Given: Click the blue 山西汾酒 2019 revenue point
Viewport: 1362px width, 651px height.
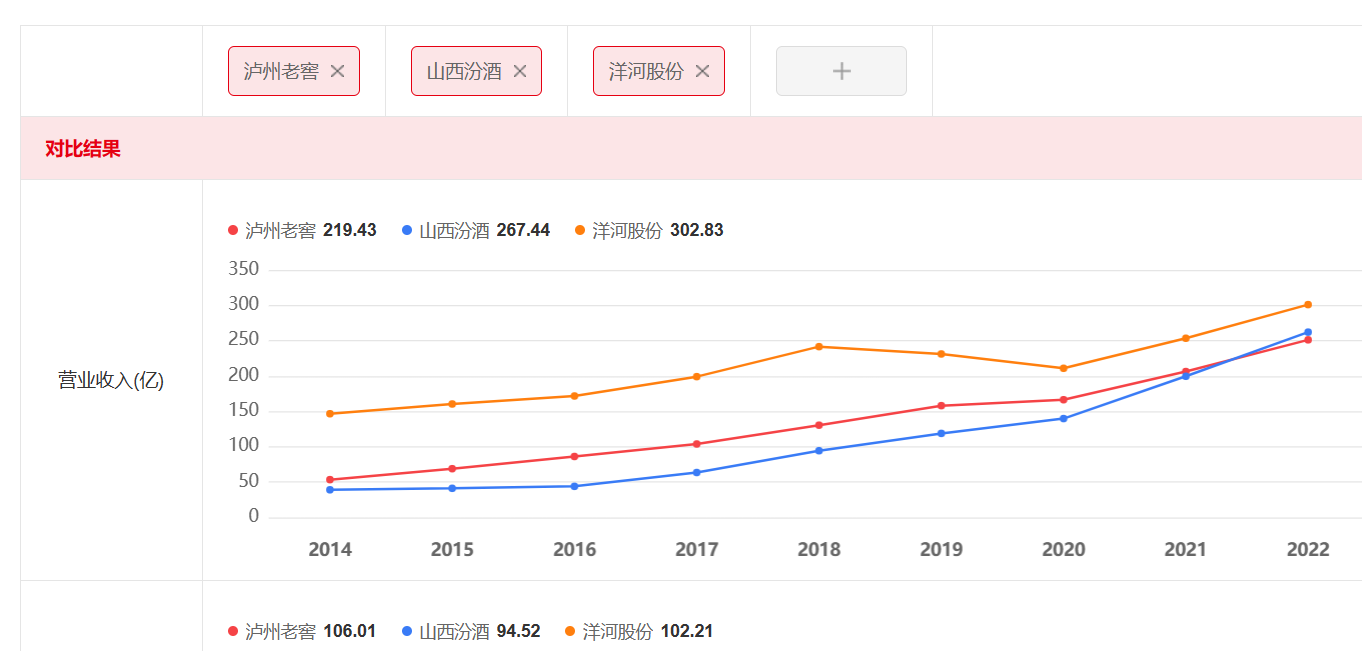Looking at the screenshot, I should pyautogui.click(x=941, y=433).
